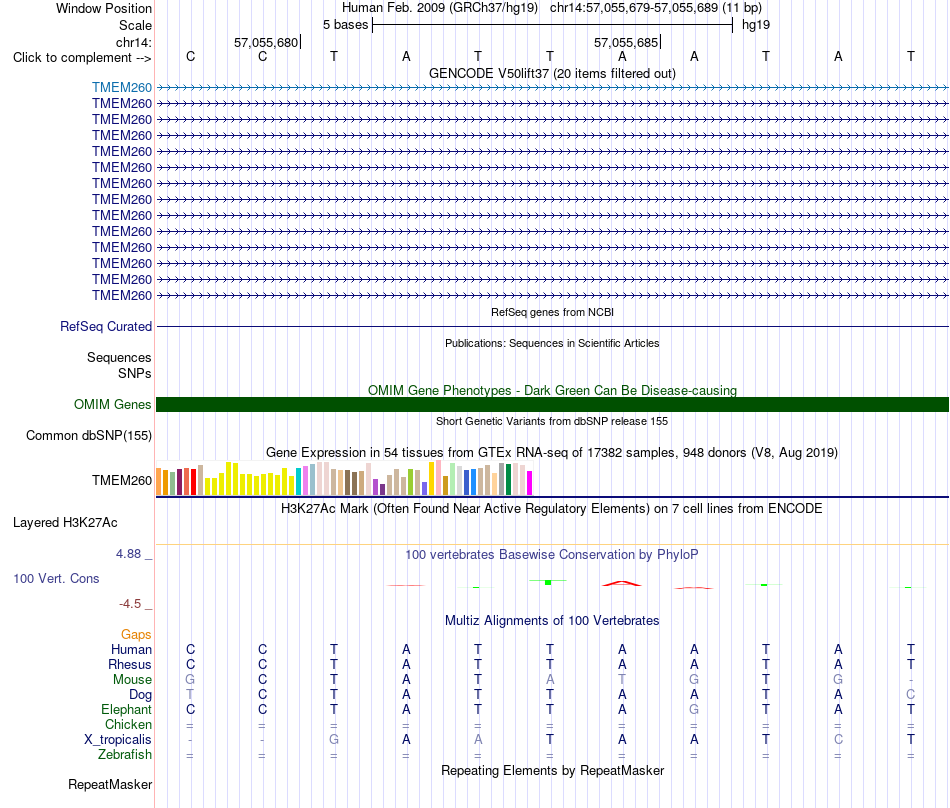Open the GTEx Gene Expression track title
Image resolution: width=950 pixels, height=808 pixels.
[552, 452]
